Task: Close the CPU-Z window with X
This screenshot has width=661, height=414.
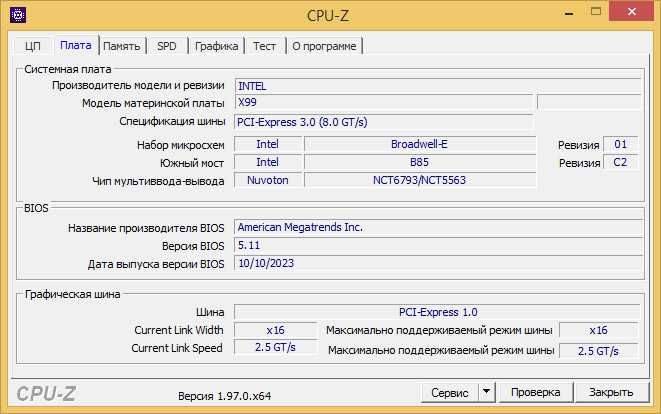Action: (631, 11)
